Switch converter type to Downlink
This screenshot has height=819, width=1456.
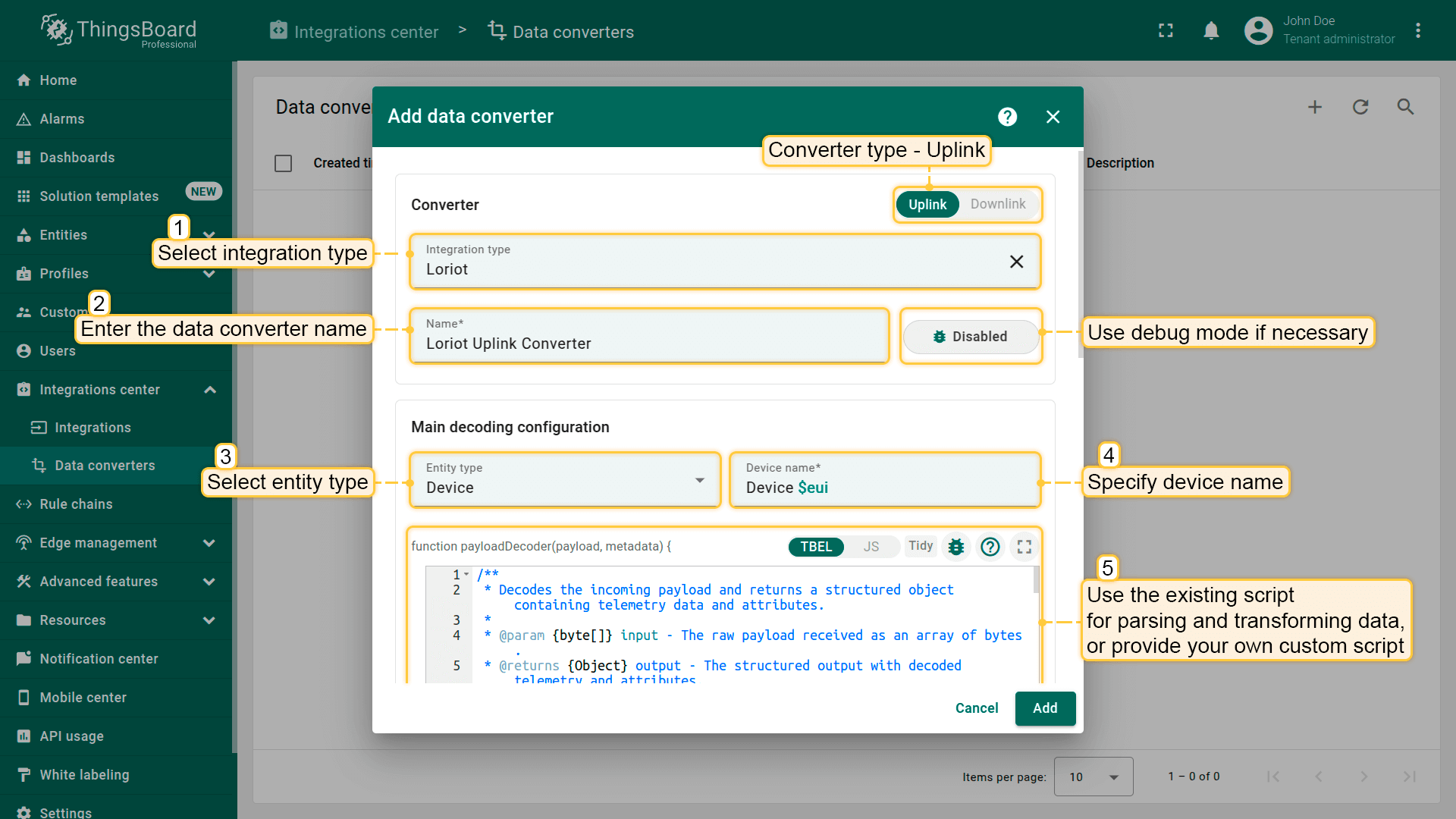(x=997, y=204)
